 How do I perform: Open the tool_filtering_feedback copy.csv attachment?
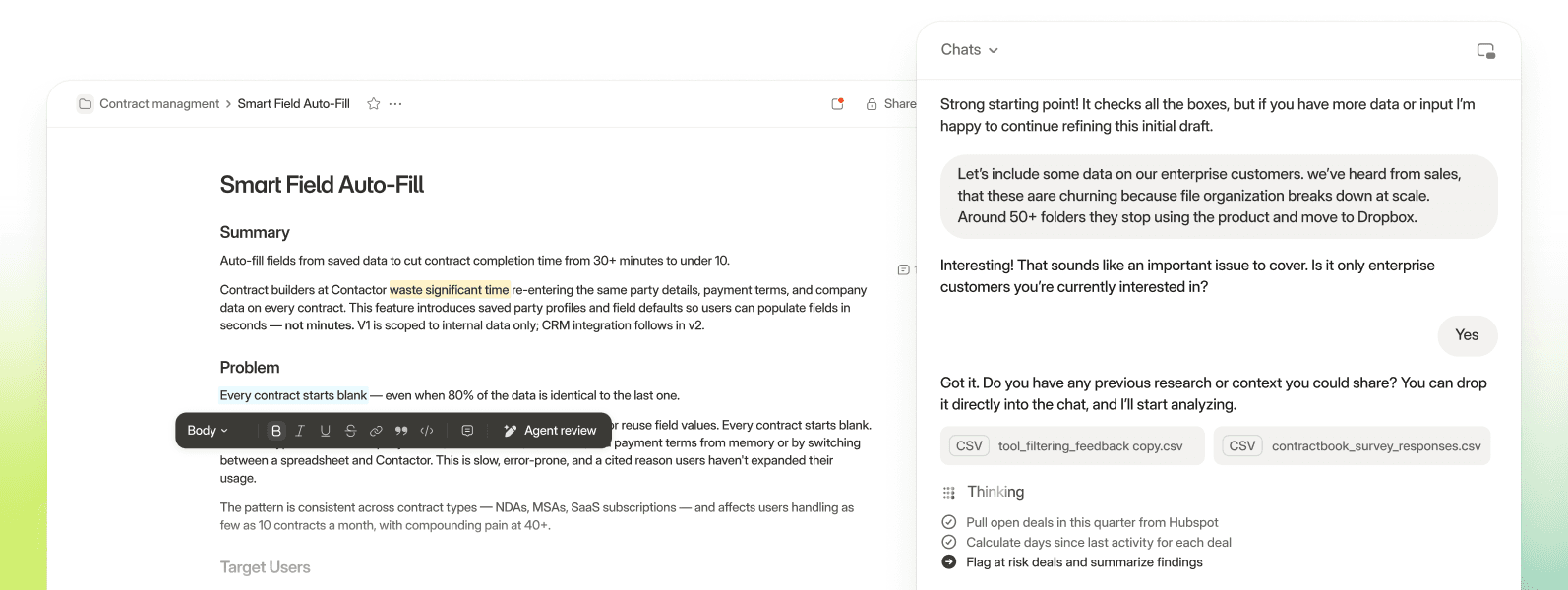(1072, 446)
